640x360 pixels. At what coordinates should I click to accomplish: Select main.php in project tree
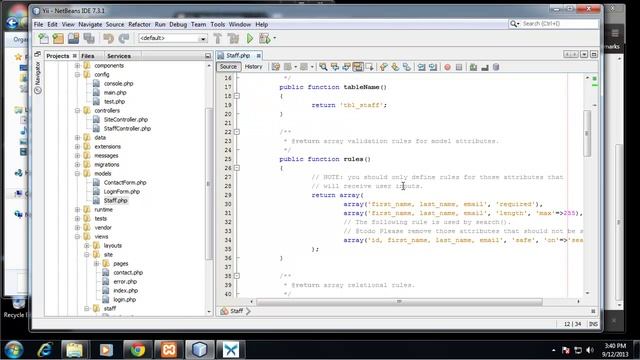(114, 93)
